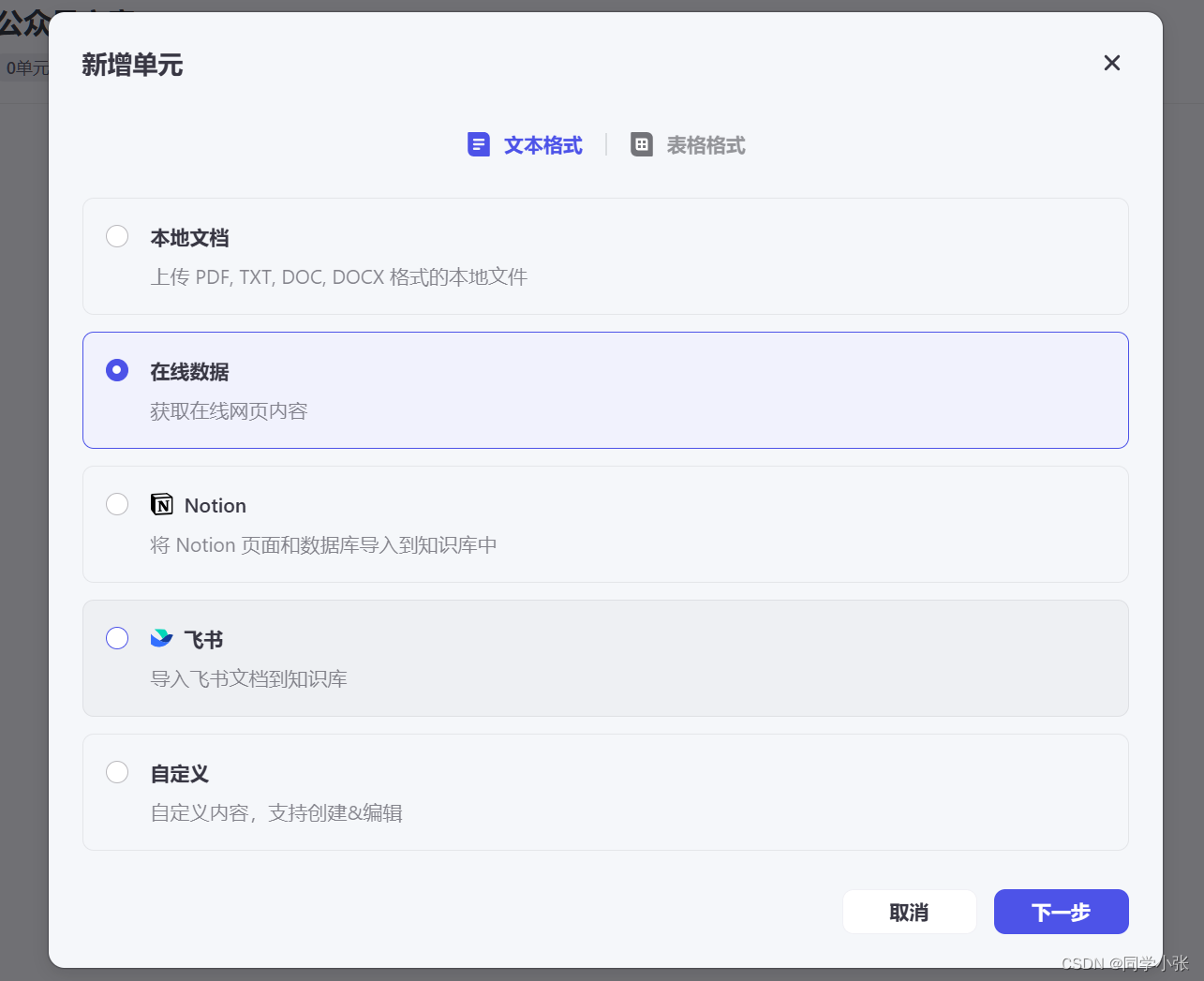Click the 本地文档 option title
Viewport: 1204px width, 981px height.
coord(190,238)
